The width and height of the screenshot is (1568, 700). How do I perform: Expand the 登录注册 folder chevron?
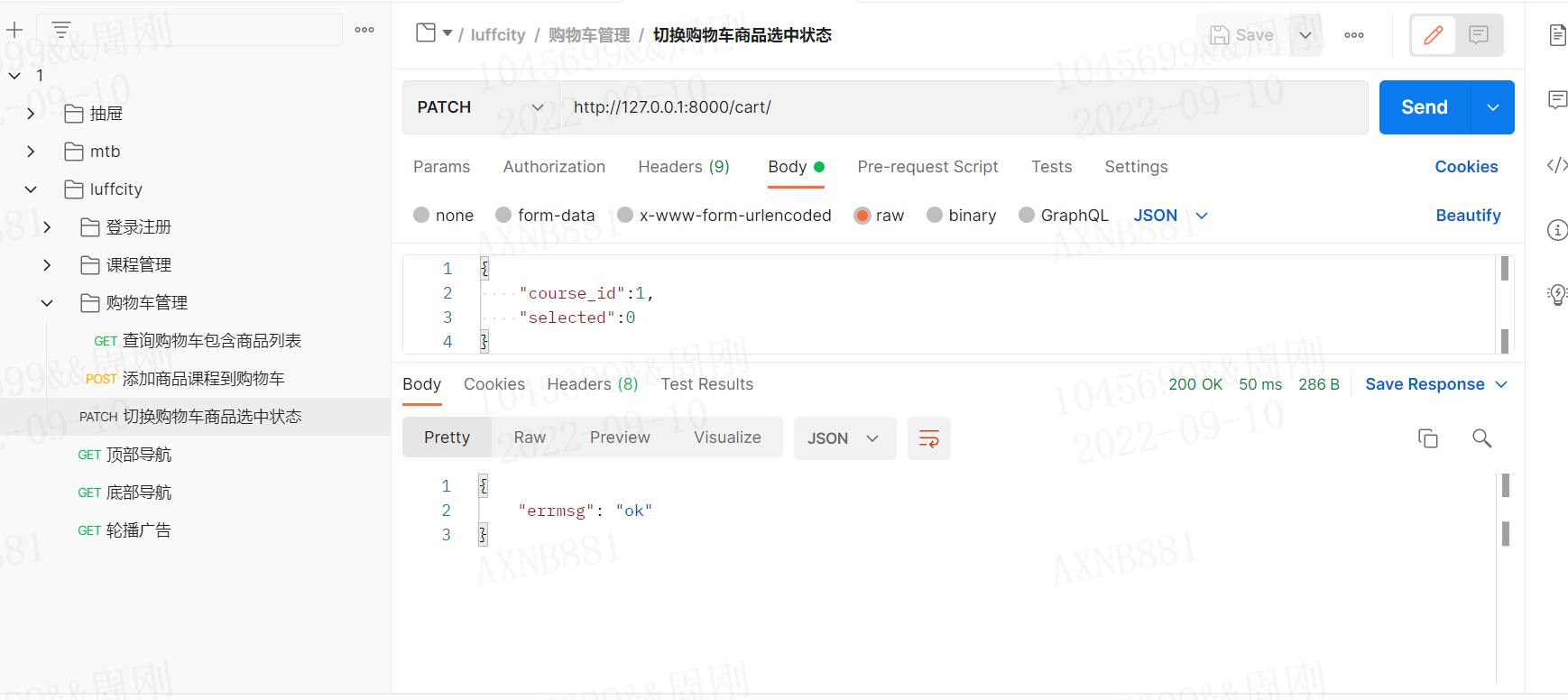[47, 227]
